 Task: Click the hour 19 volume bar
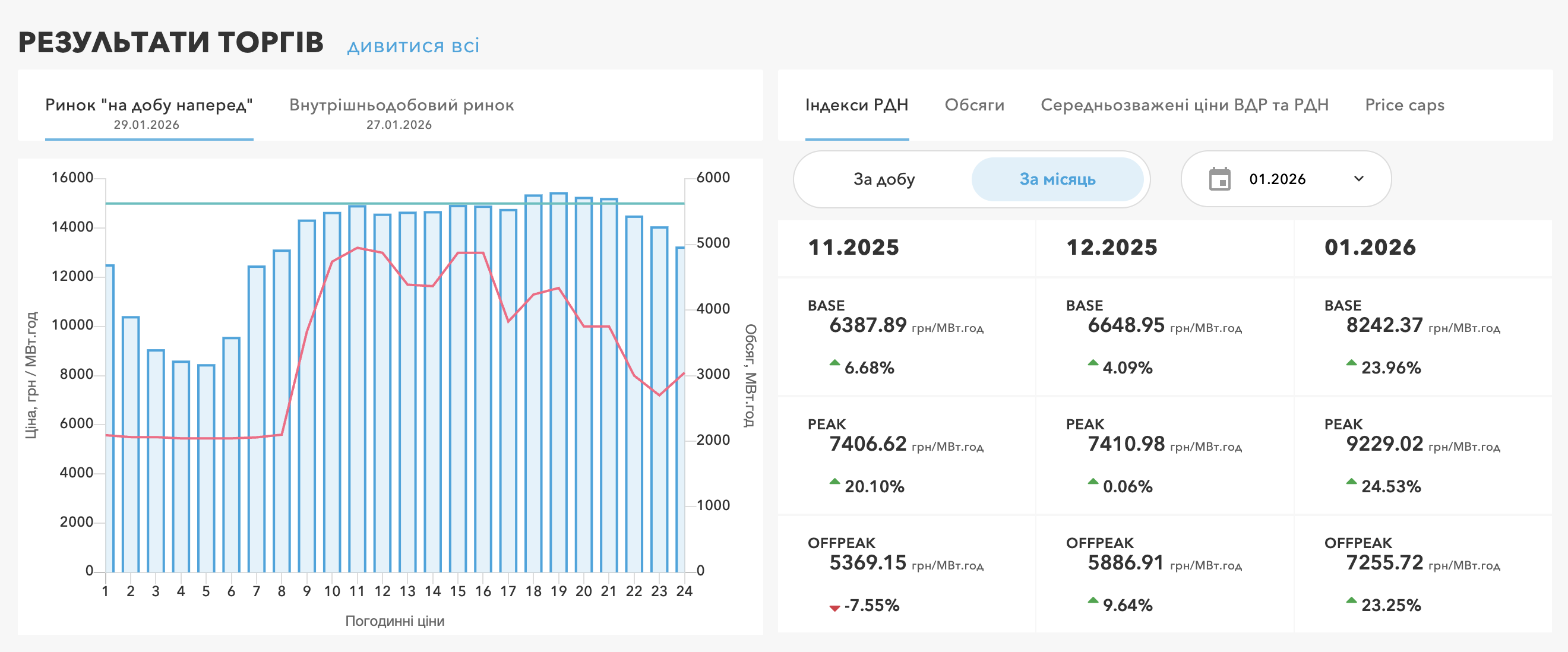pyautogui.click(x=558, y=426)
